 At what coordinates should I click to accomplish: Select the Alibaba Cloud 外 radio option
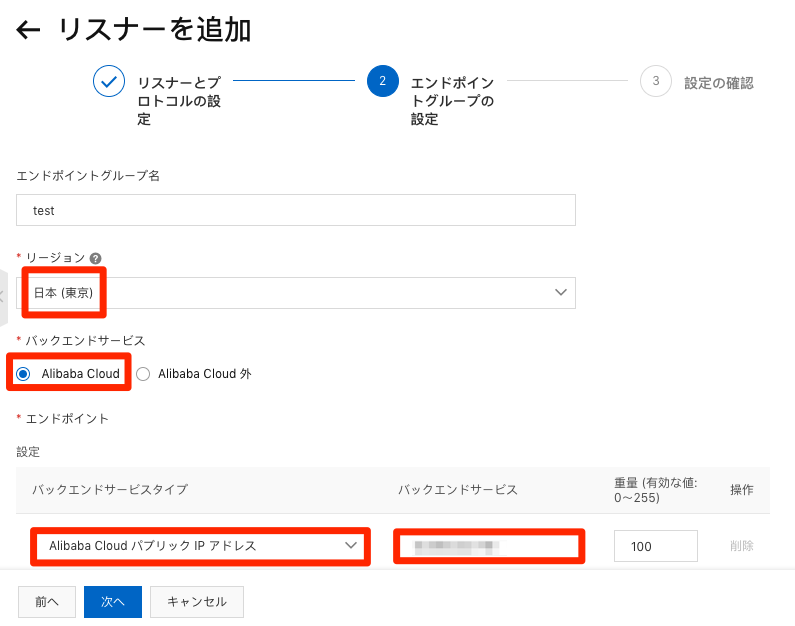pyautogui.click(x=142, y=374)
